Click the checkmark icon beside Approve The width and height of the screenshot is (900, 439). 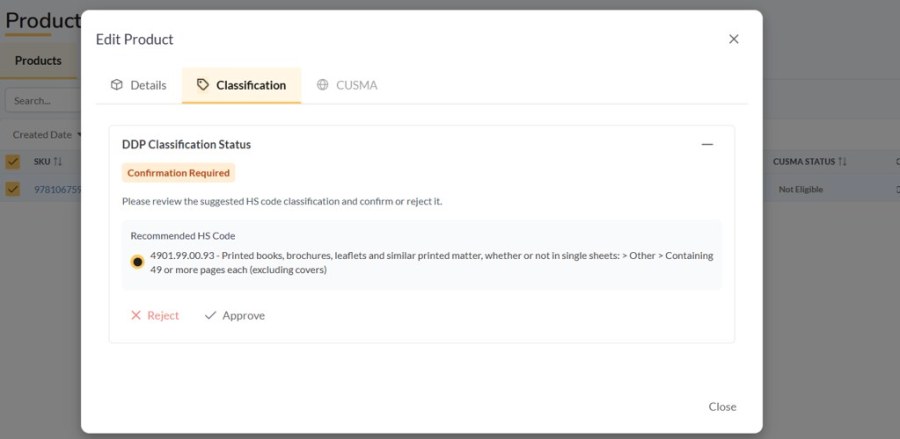pyautogui.click(x=211, y=315)
